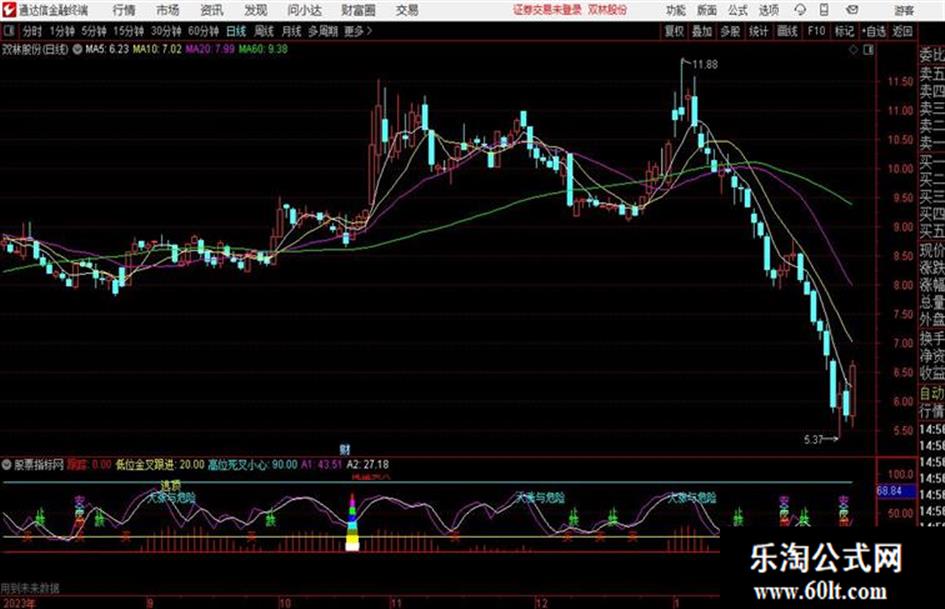
Task: Click the 复权 toolbar button
Action: (674, 31)
